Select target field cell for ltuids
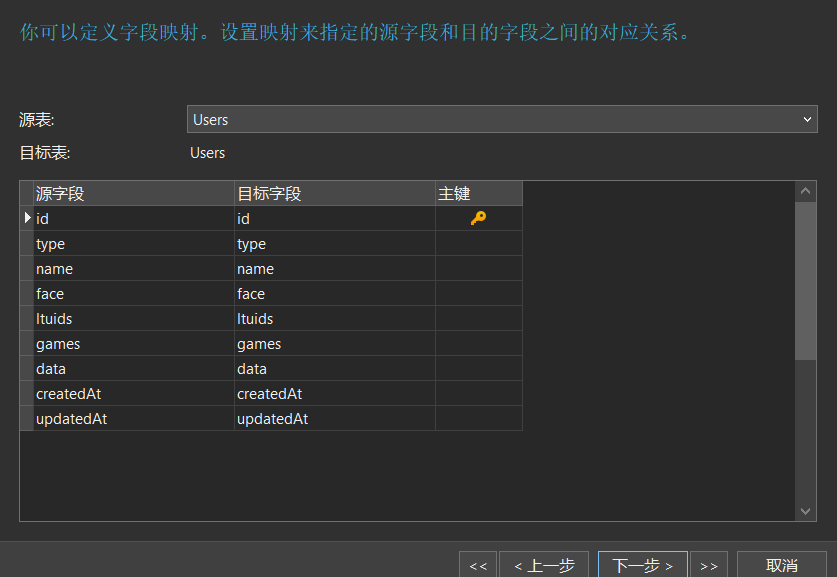Viewport: 837px width, 577px height. pos(334,319)
